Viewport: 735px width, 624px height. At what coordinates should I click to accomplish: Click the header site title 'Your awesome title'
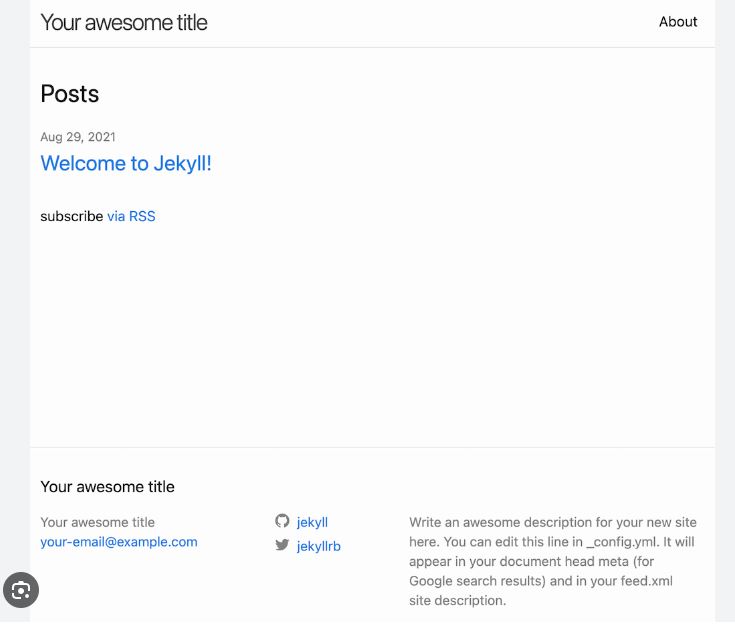coord(124,22)
